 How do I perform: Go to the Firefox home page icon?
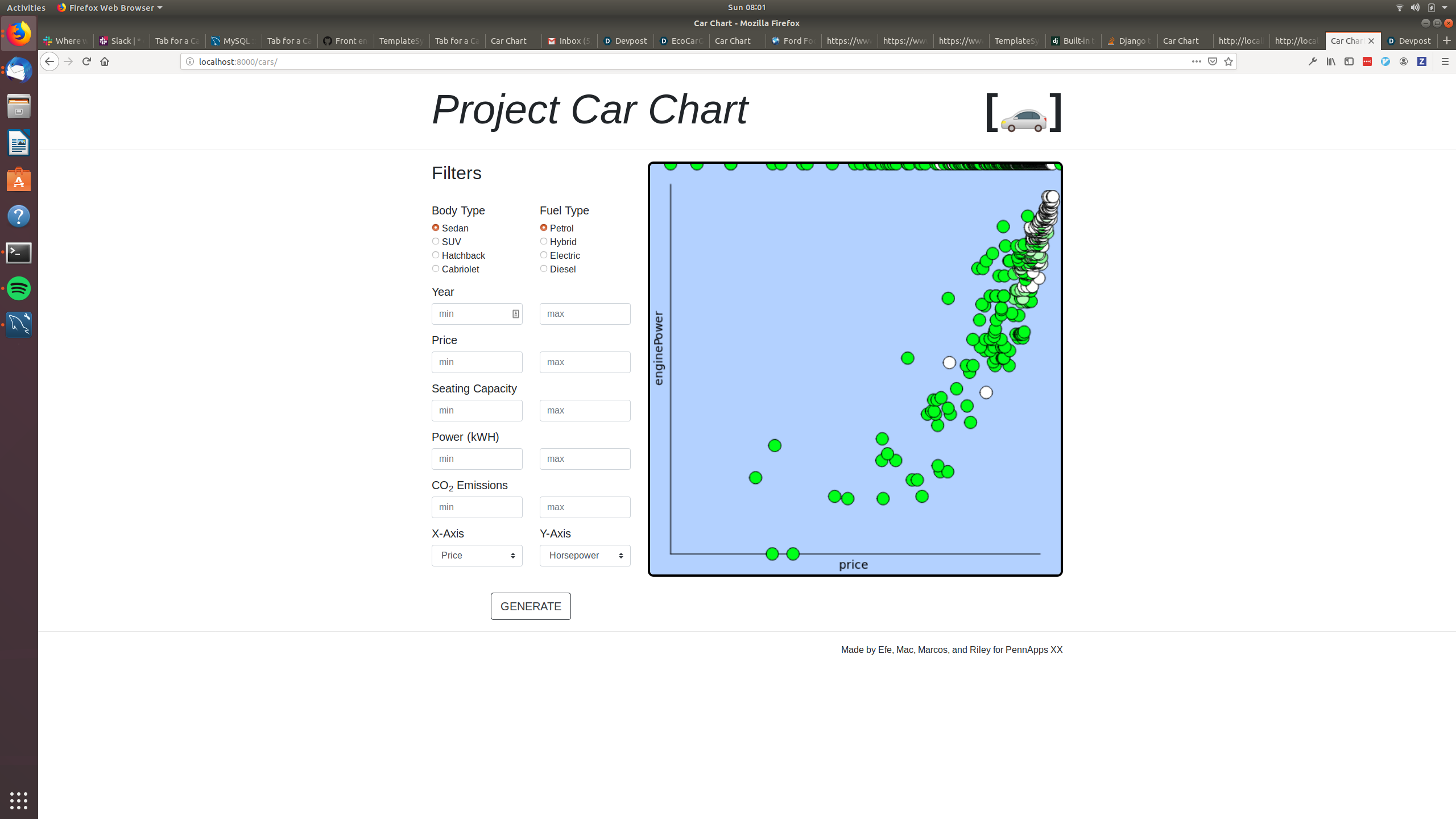pos(105,61)
